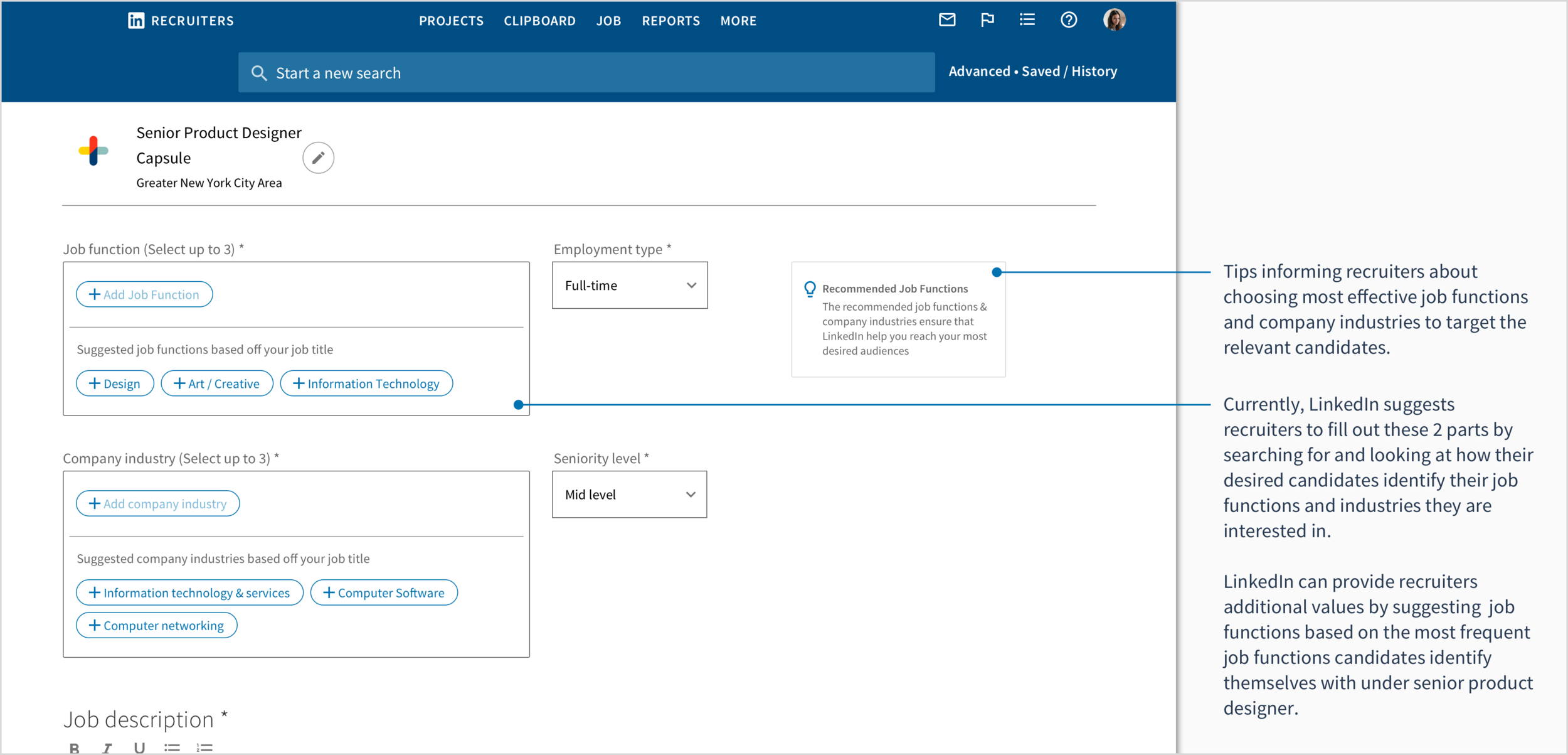Insert a numbered list
Screen dimensions: 1568x755
click(x=204, y=747)
